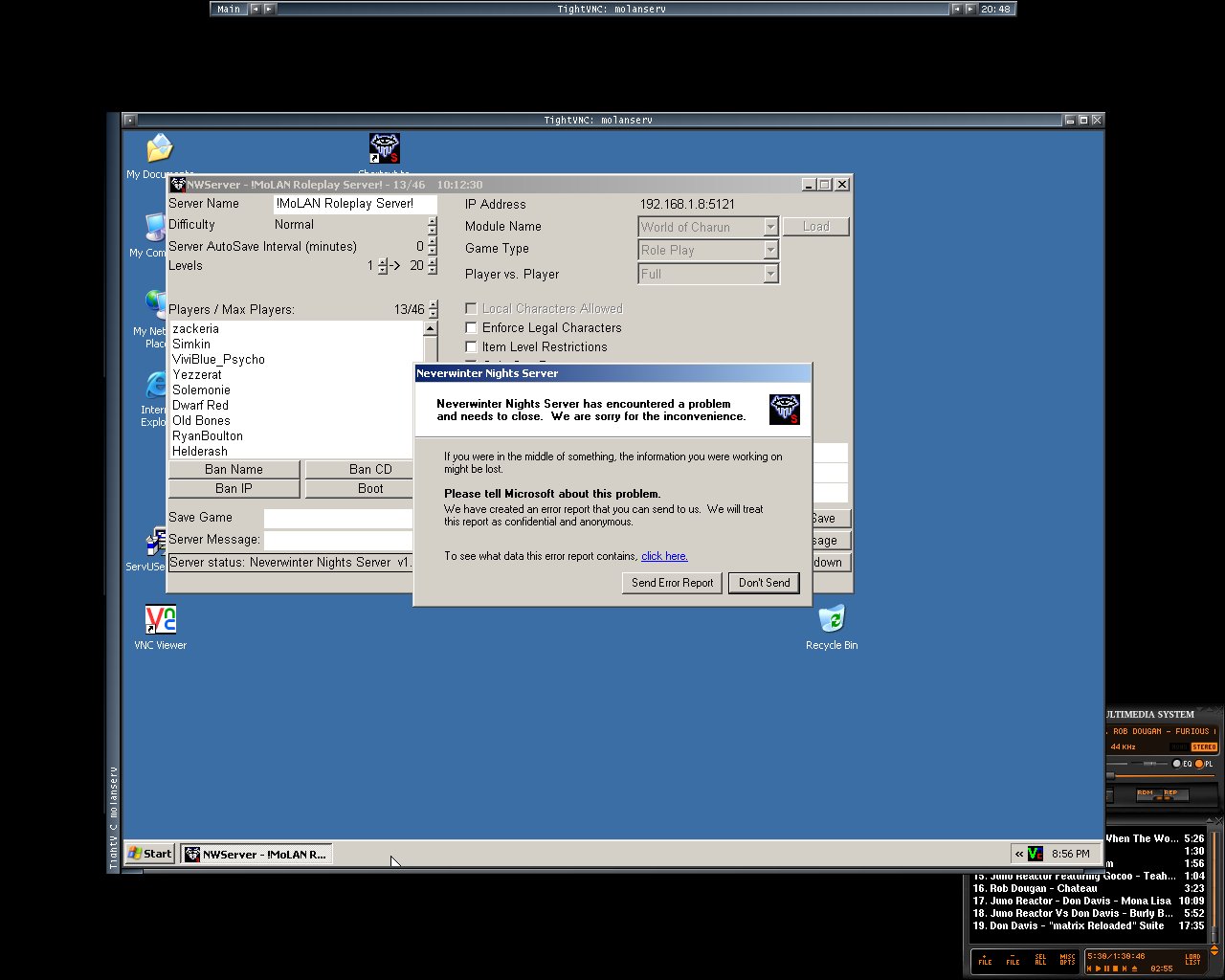Open MISC OPTS in the playlist
This screenshot has width=1225, height=980.
click(1067, 959)
